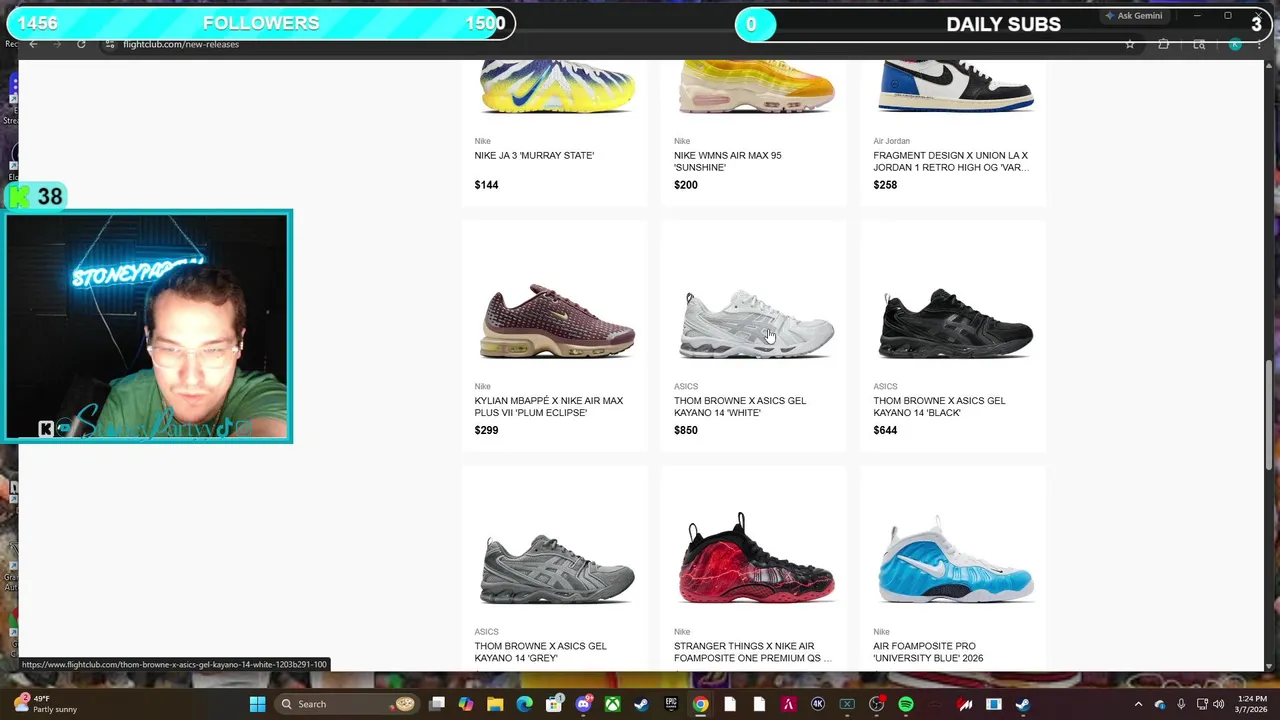Open File Explorer from the taskbar
This screenshot has width=1280, height=720.
(495, 704)
